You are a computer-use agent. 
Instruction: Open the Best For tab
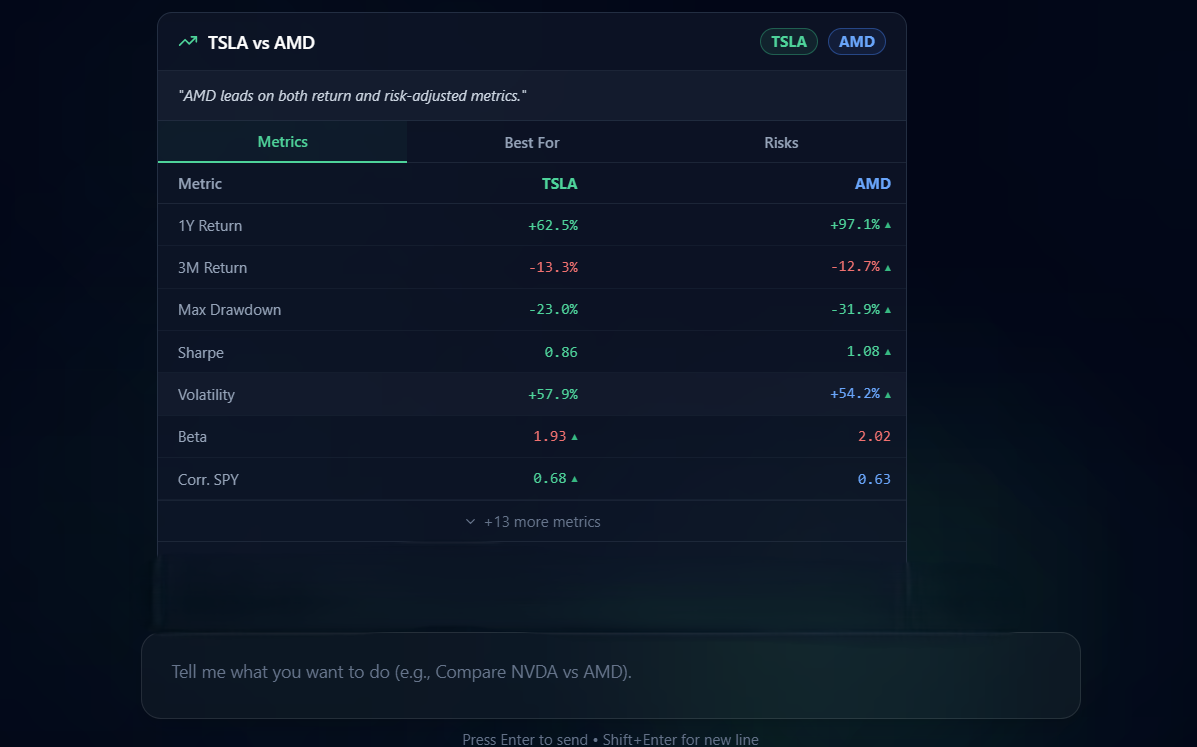(531, 143)
